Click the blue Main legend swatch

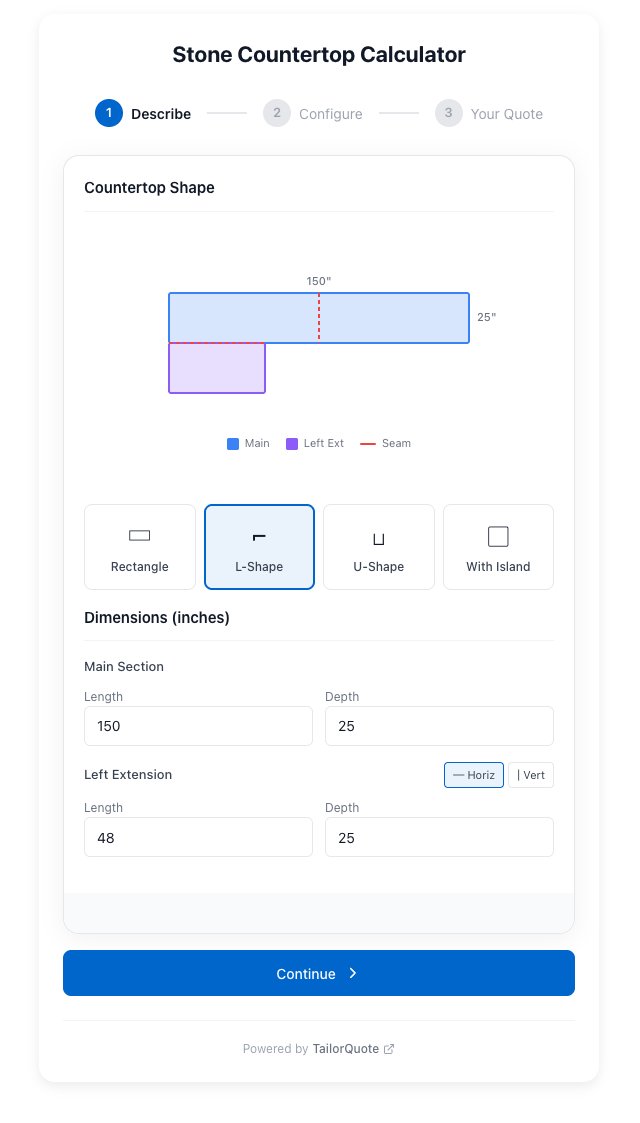coord(233,444)
